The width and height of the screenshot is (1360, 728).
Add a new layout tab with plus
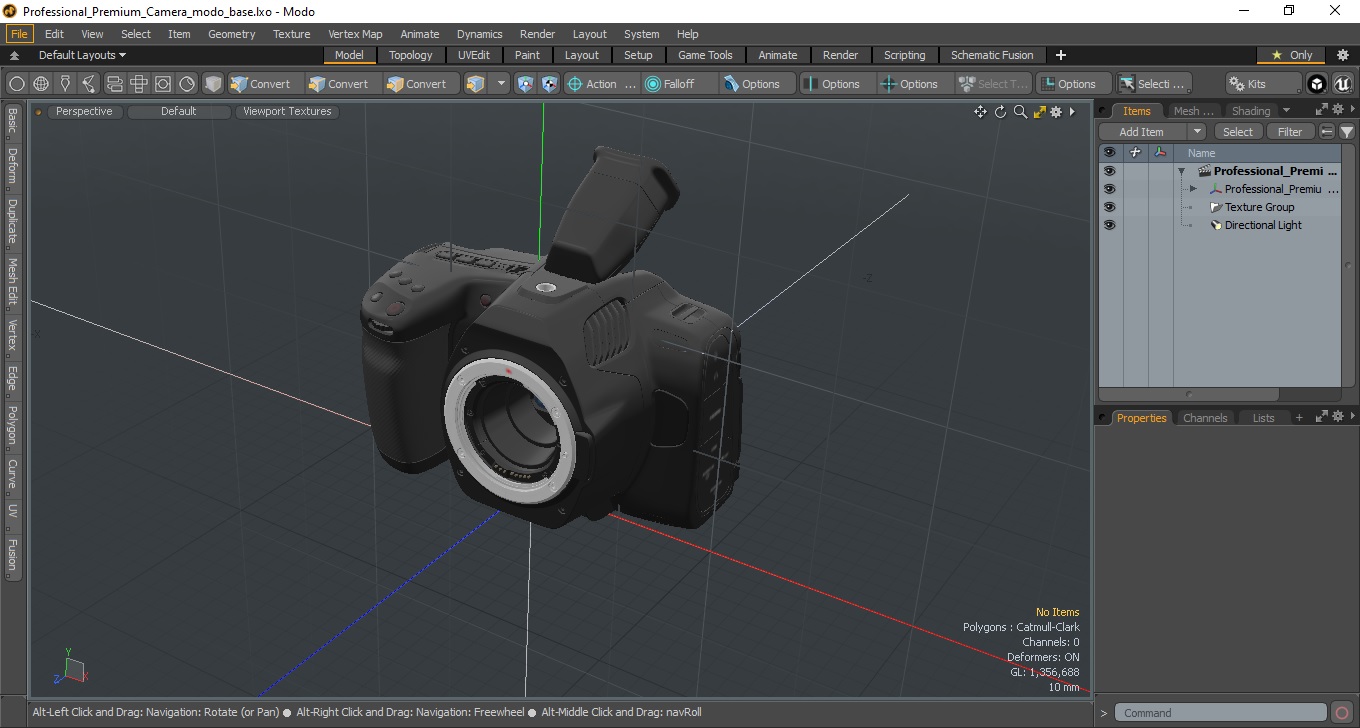pyautogui.click(x=1061, y=55)
